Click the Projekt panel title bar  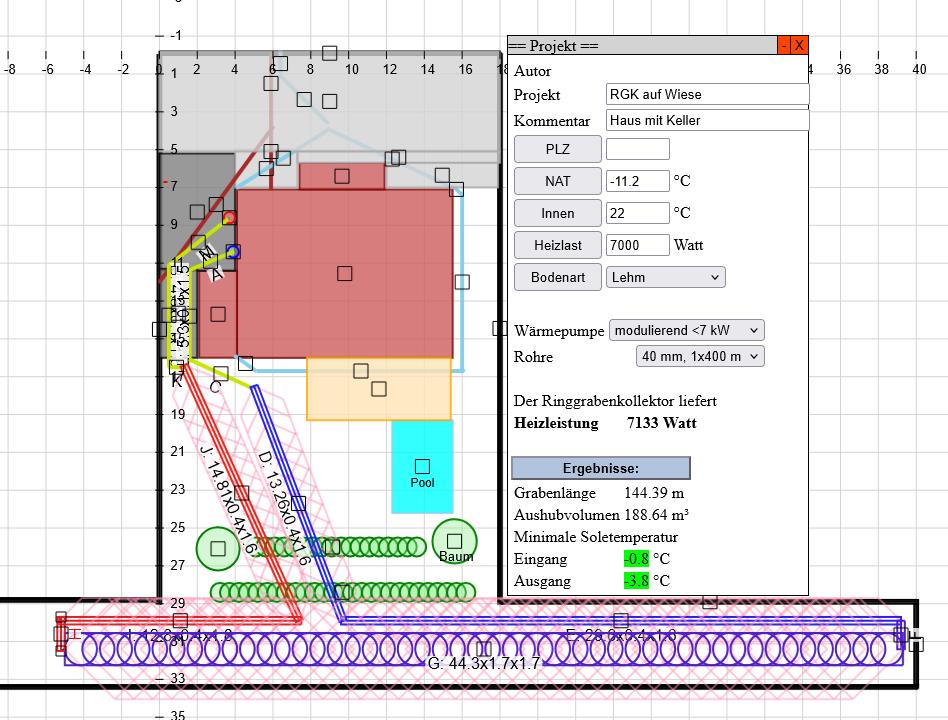click(640, 46)
